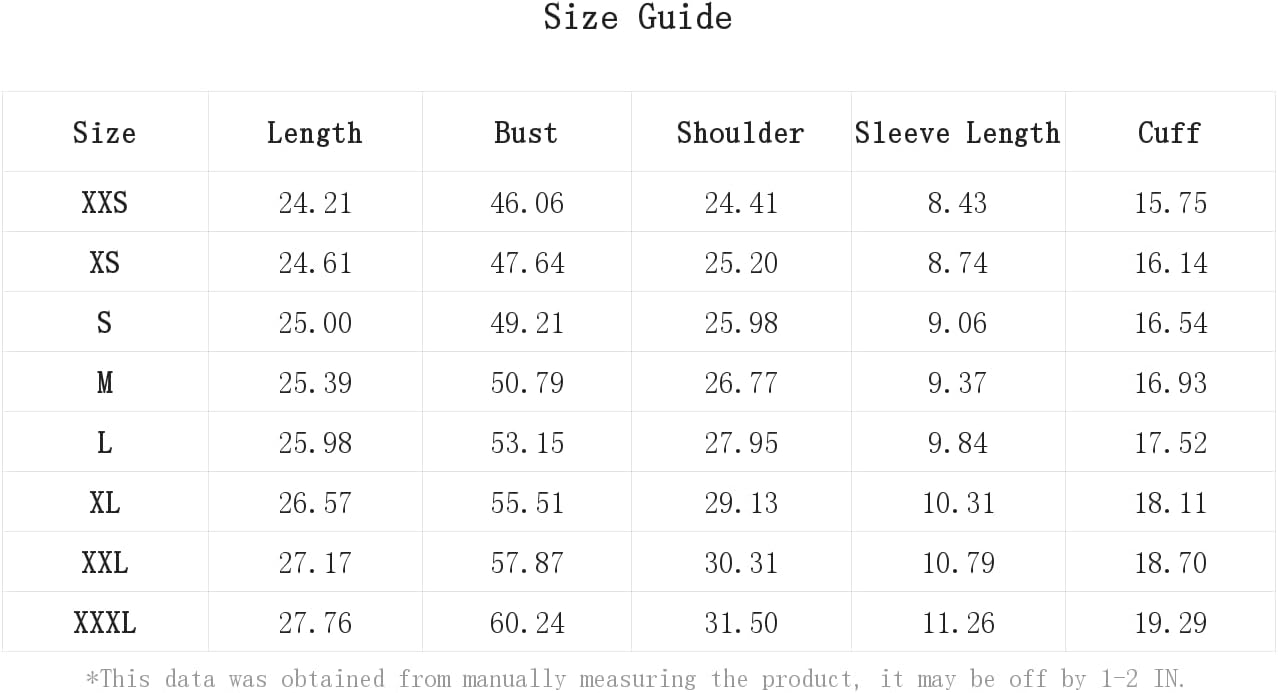Viewport: 1278px width, 693px height.
Task: Click the Shoulder value 27.95
Action: [x=741, y=443]
